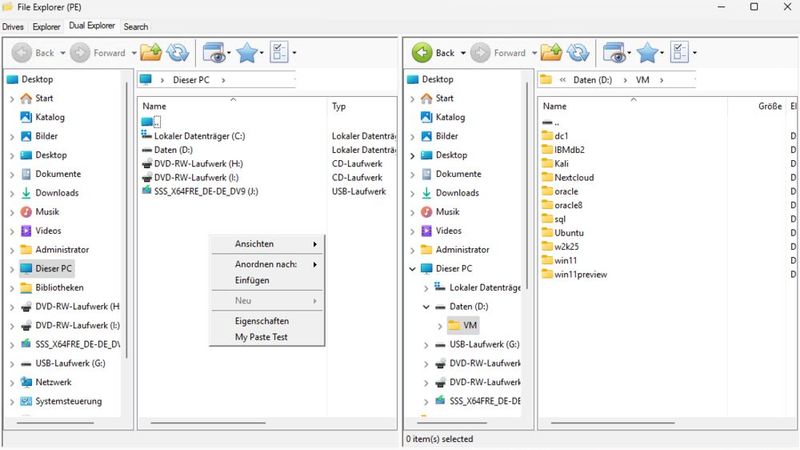Open right pane checklist dropdown arrow
Viewport: 800px width, 450px height.
694,53
